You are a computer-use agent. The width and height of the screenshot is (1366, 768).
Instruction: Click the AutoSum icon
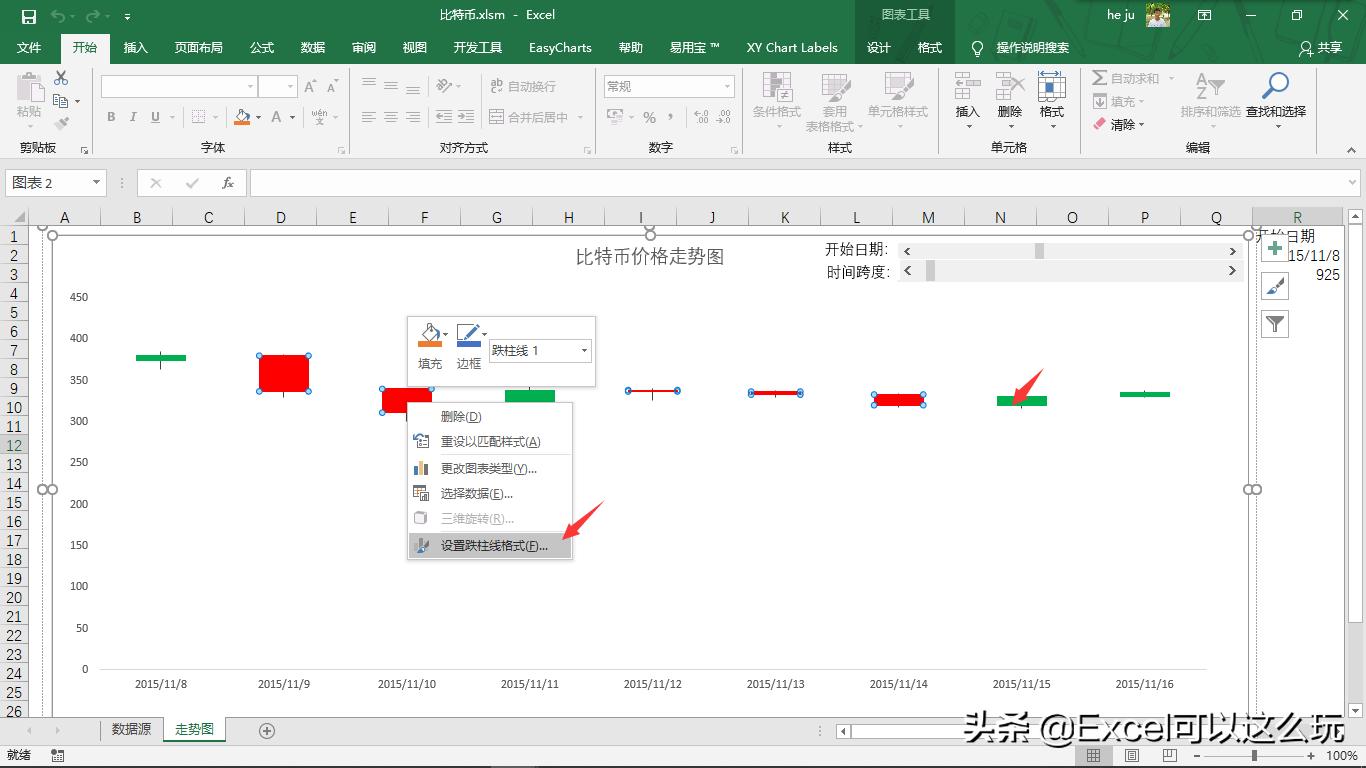click(x=1100, y=78)
